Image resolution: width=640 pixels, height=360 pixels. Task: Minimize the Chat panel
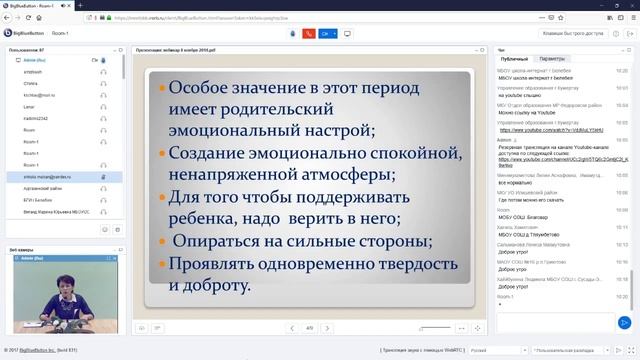click(x=622, y=50)
